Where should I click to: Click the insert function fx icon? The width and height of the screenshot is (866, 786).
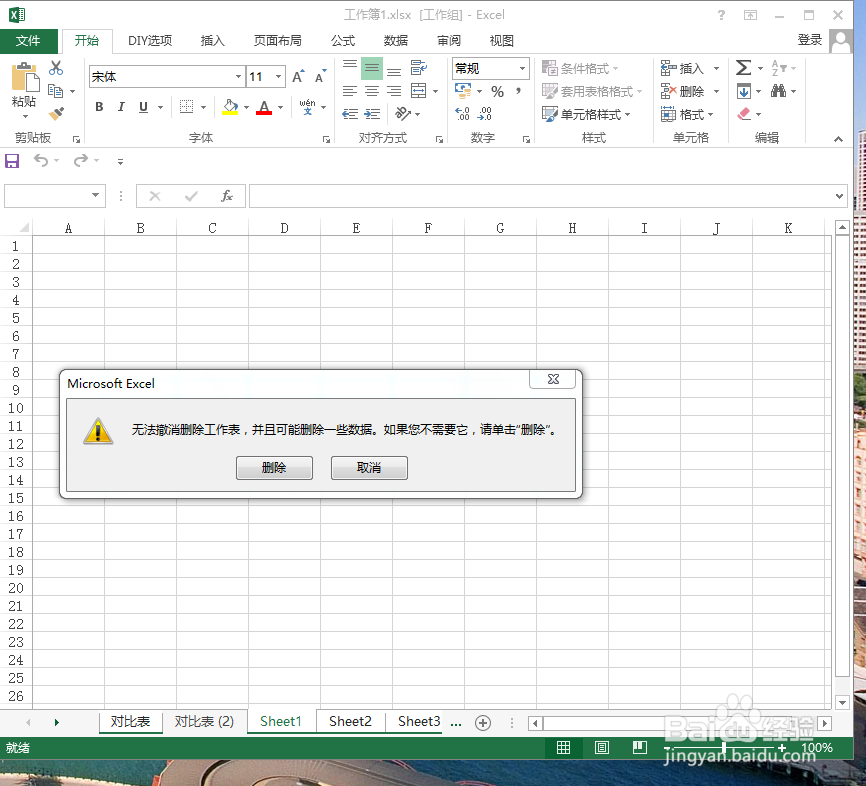tap(227, 196)
